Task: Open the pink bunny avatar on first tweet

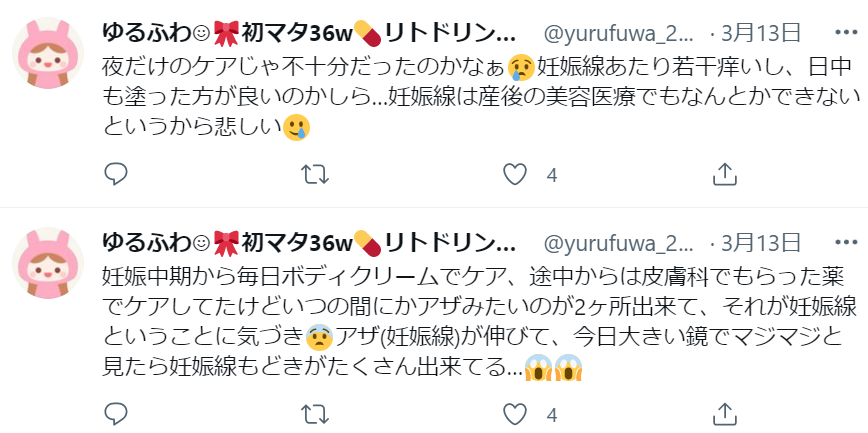Action: 48,53
